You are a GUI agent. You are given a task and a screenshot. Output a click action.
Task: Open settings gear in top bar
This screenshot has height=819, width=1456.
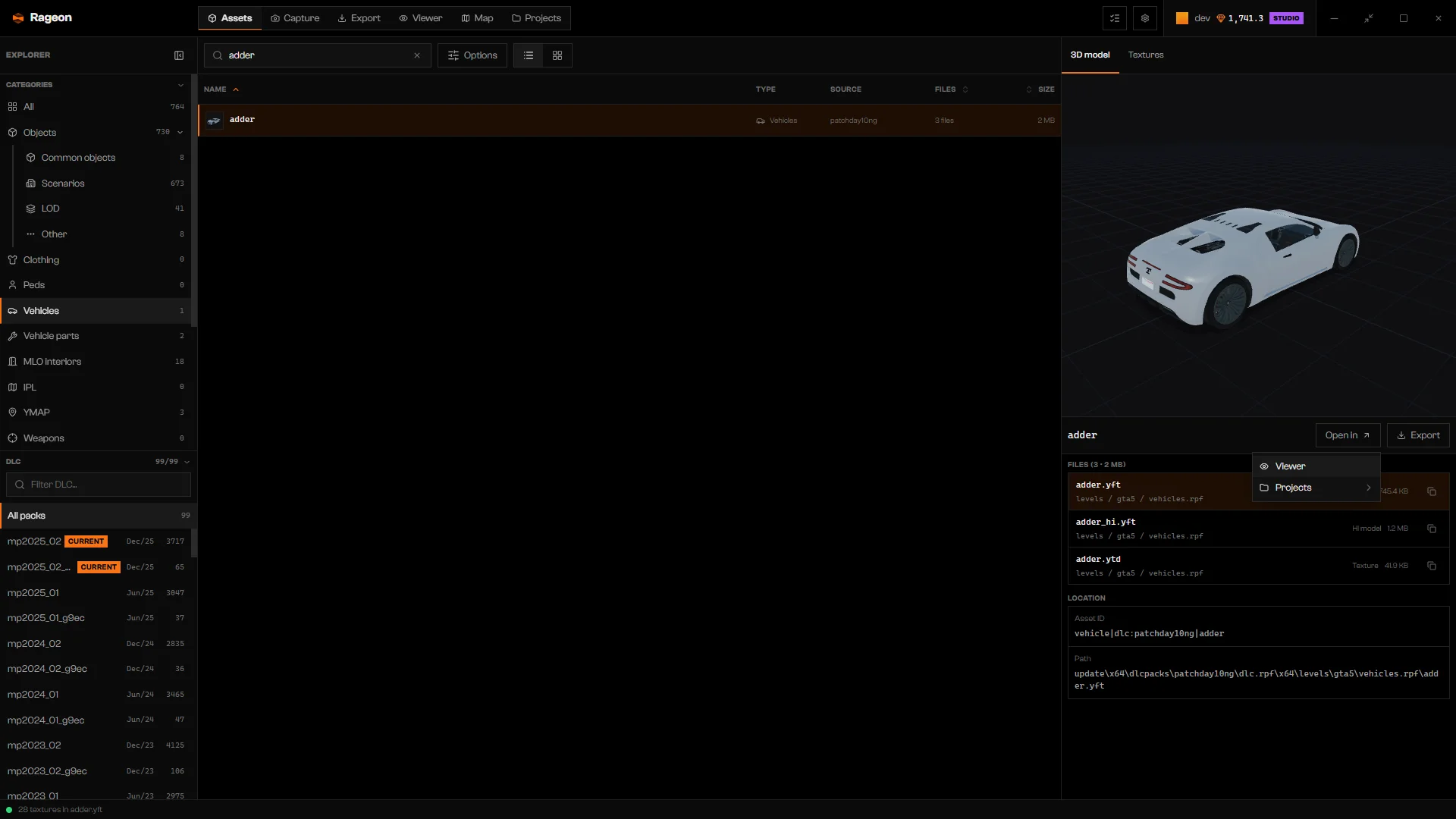point(1145,18)
